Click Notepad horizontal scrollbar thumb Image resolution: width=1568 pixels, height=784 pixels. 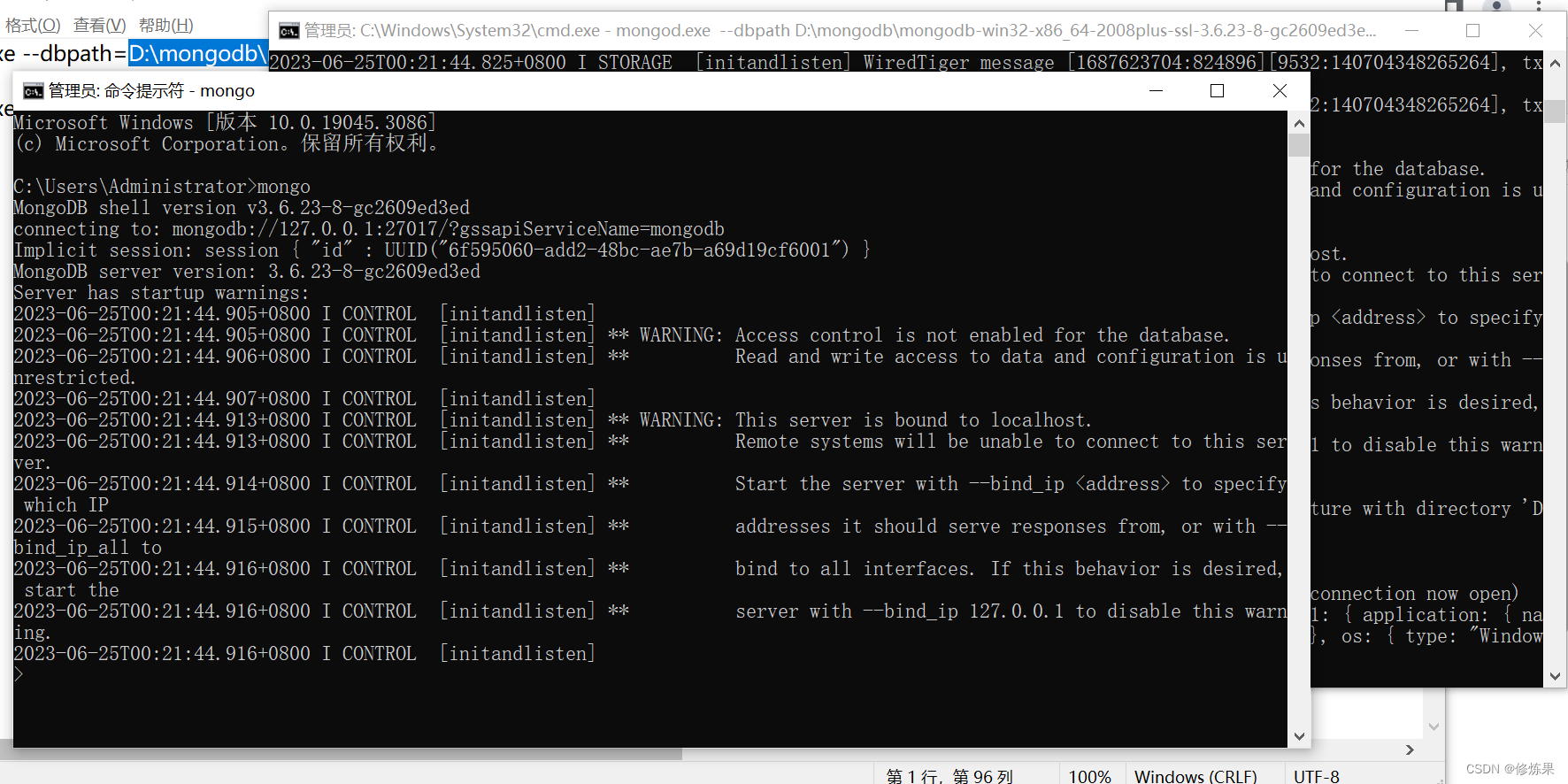(x=341, y=754)
